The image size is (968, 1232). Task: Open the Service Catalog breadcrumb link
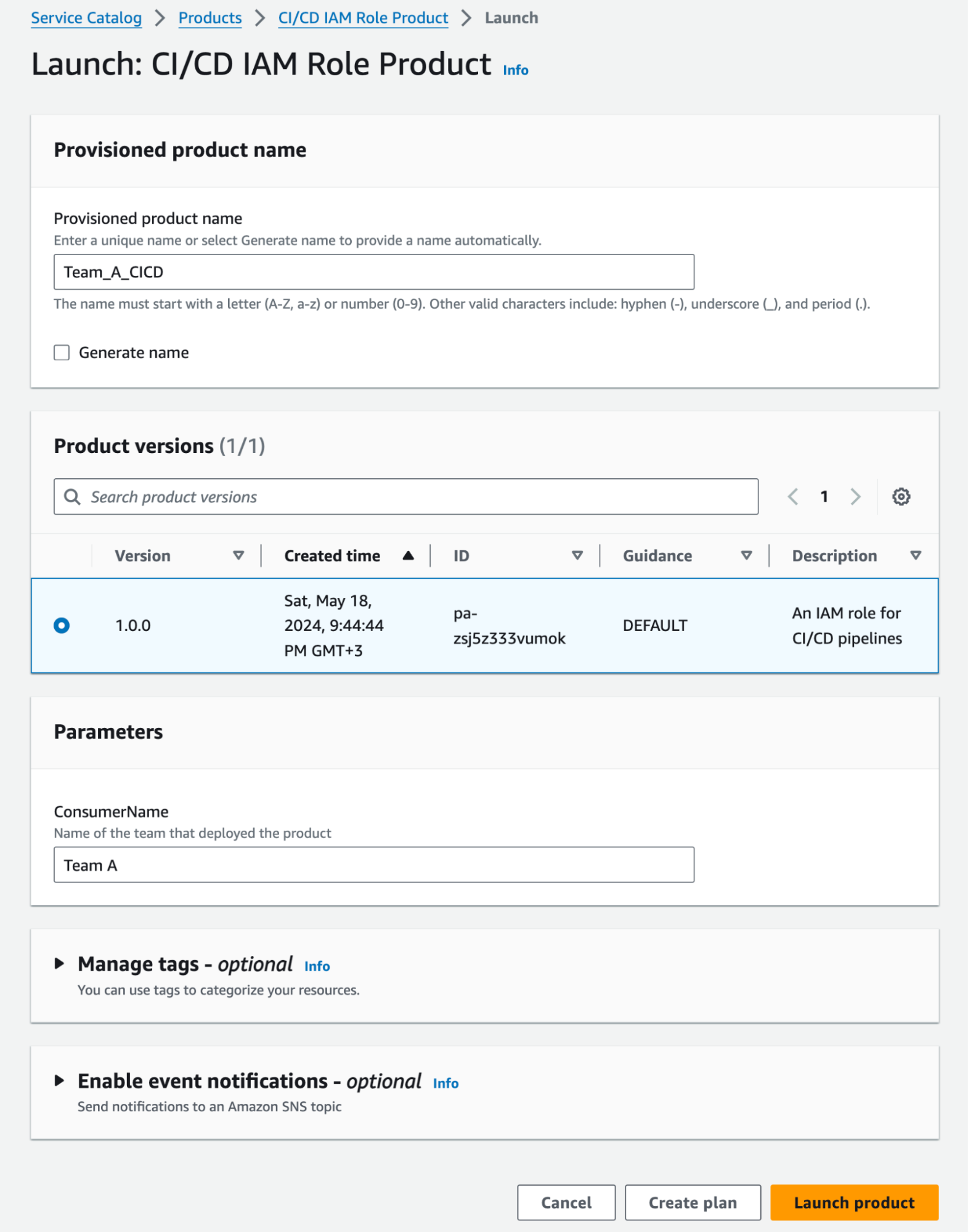[x=86, y=18]
